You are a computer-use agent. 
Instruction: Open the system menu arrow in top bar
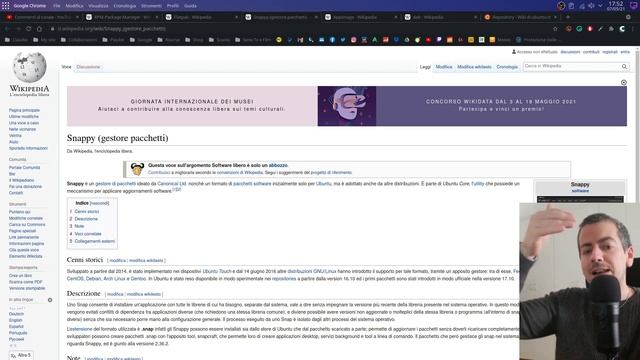click(600, 6)
